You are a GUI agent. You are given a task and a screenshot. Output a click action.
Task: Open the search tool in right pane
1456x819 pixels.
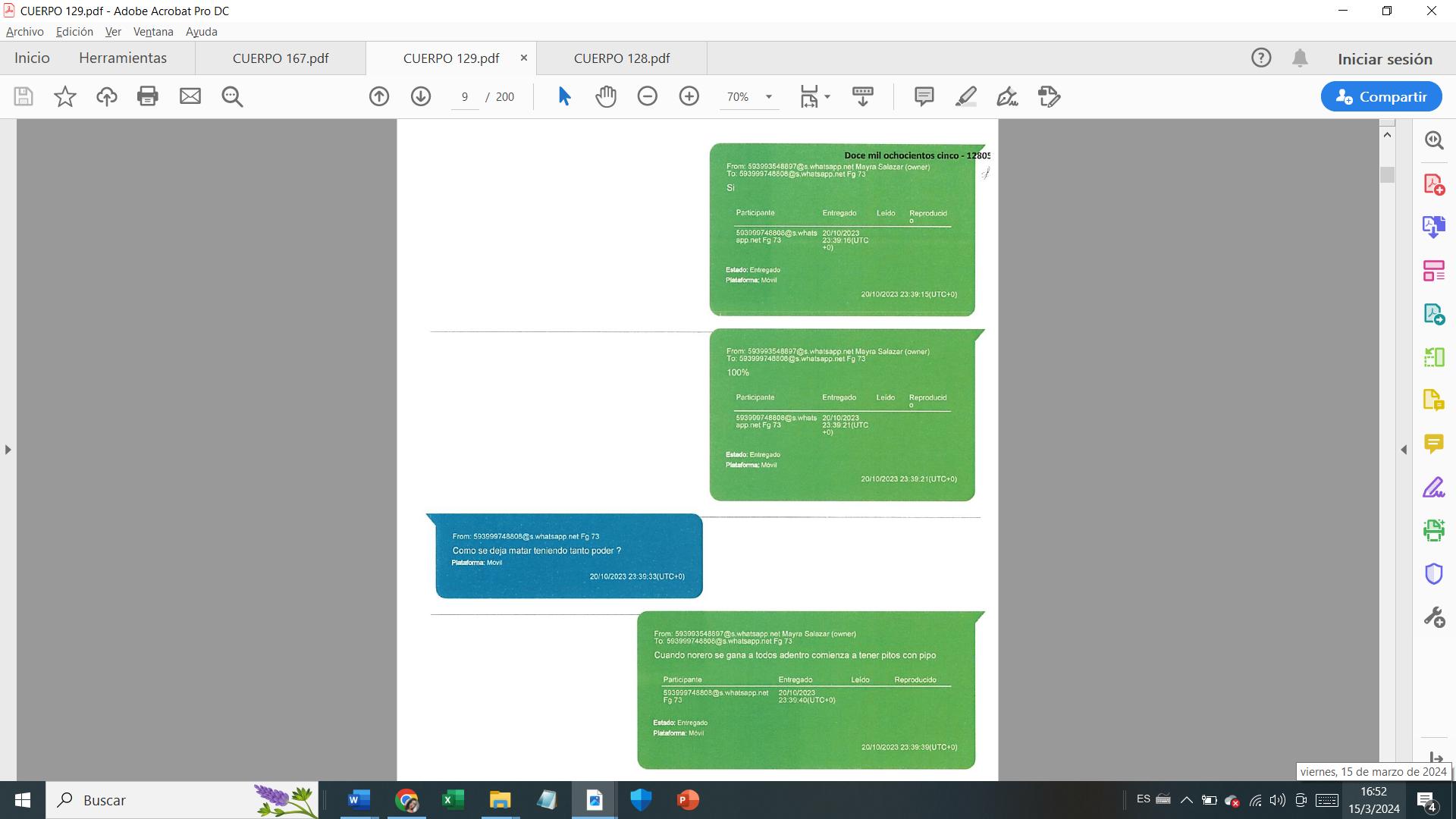point(1434,140)
